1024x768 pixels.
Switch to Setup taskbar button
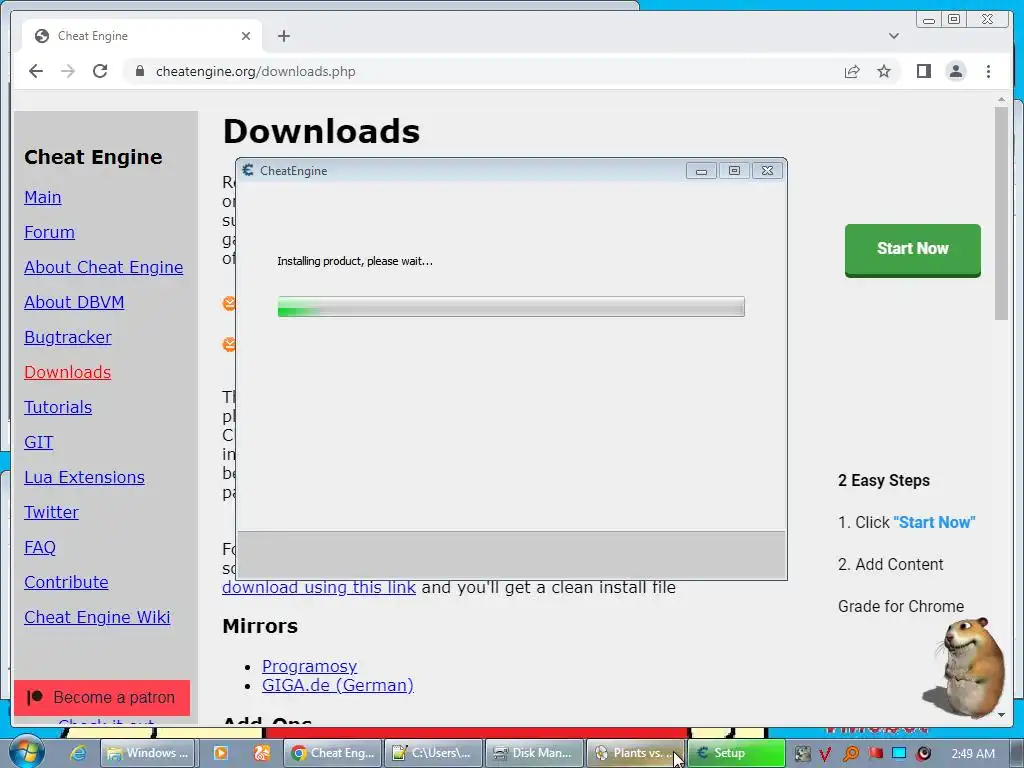pos(736,753)
